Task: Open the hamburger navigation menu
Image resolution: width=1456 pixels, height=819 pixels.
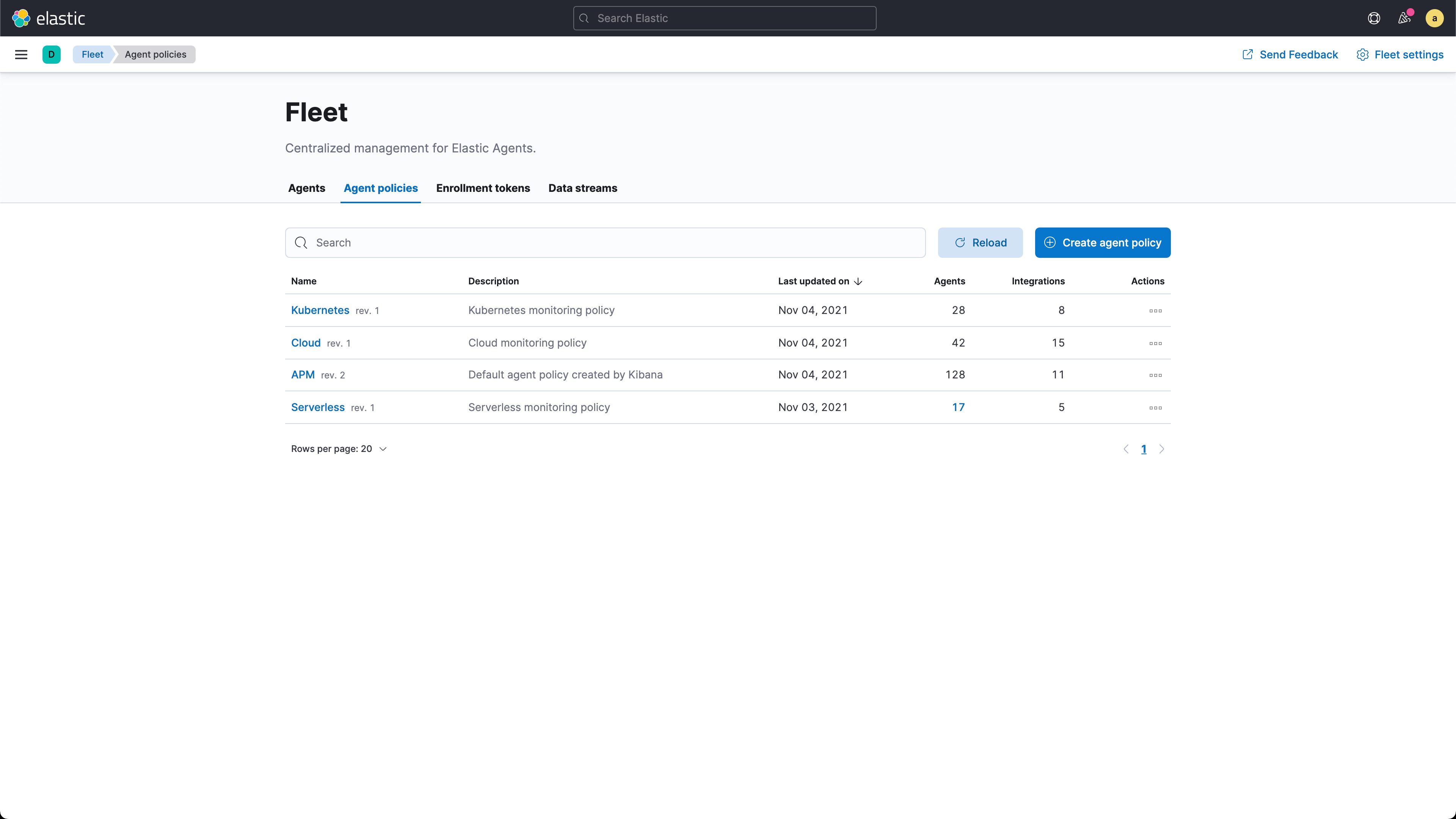Action: pyautogui.click(x=21, y=54)
